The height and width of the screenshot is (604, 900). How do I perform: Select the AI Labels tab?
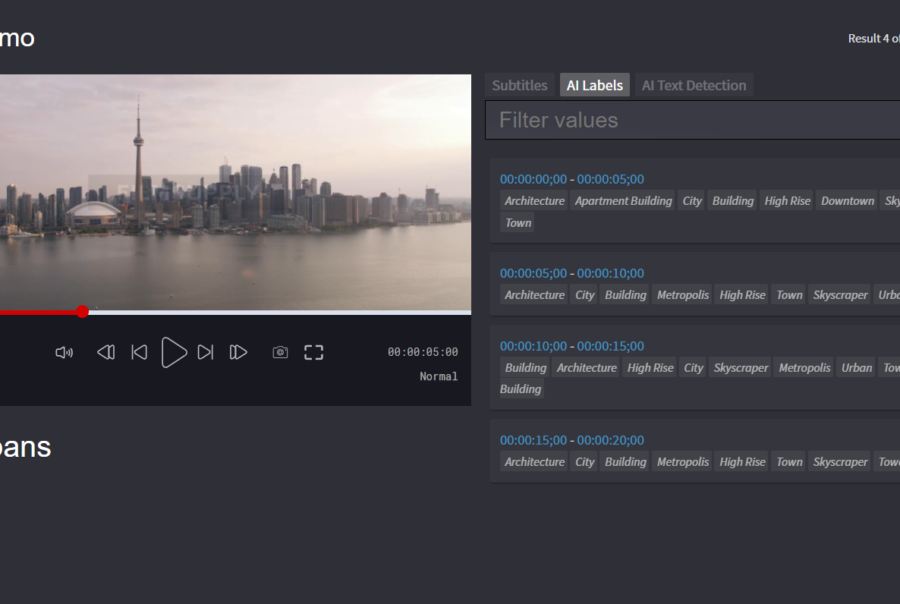point(594,85)
